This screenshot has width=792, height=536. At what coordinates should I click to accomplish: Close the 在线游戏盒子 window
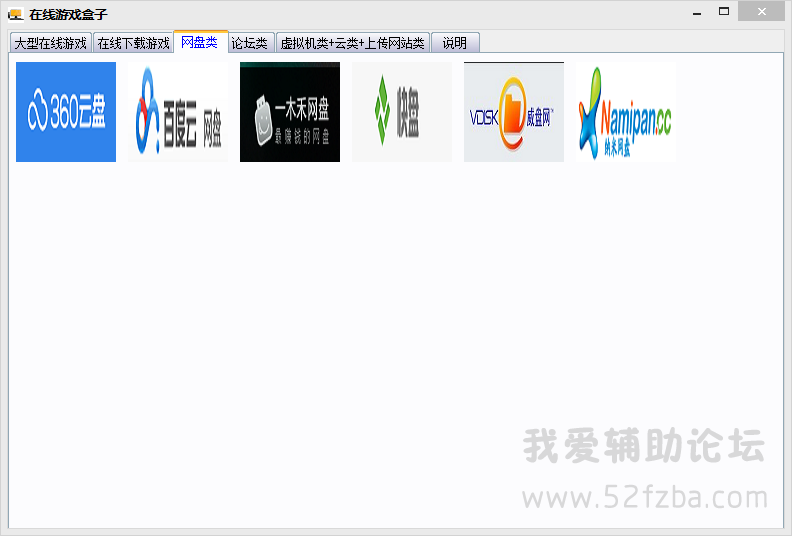pyautogui.click(x=762, y=11)
